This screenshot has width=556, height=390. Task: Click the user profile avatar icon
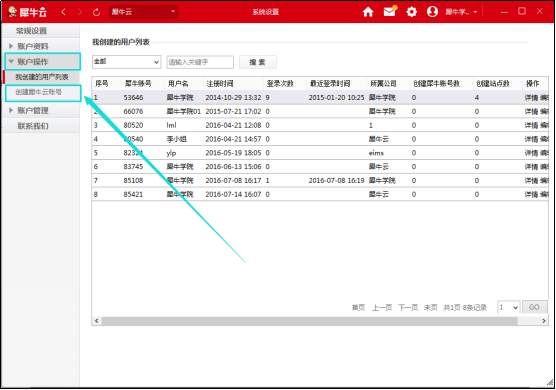(432, 12)
